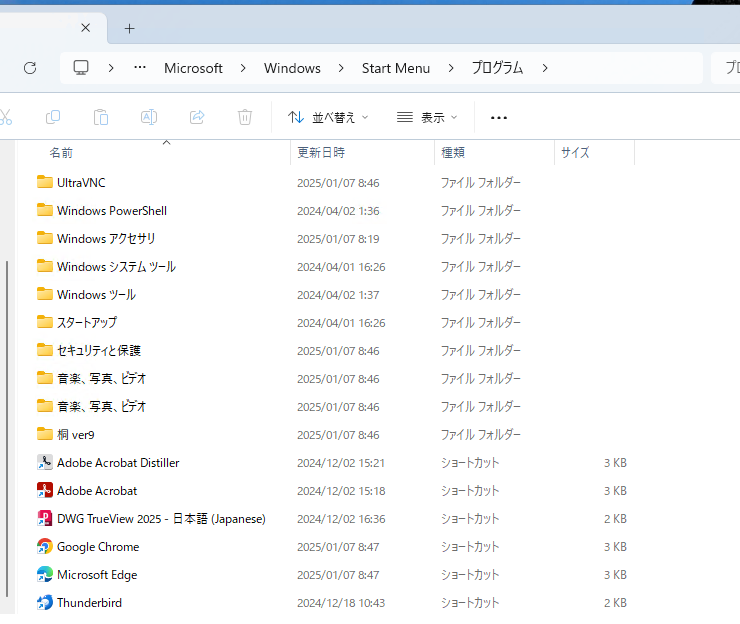The image size is (740, 624).
Task: Show hidden breadcrumb path ellipsis
Action: coord(140,67)
